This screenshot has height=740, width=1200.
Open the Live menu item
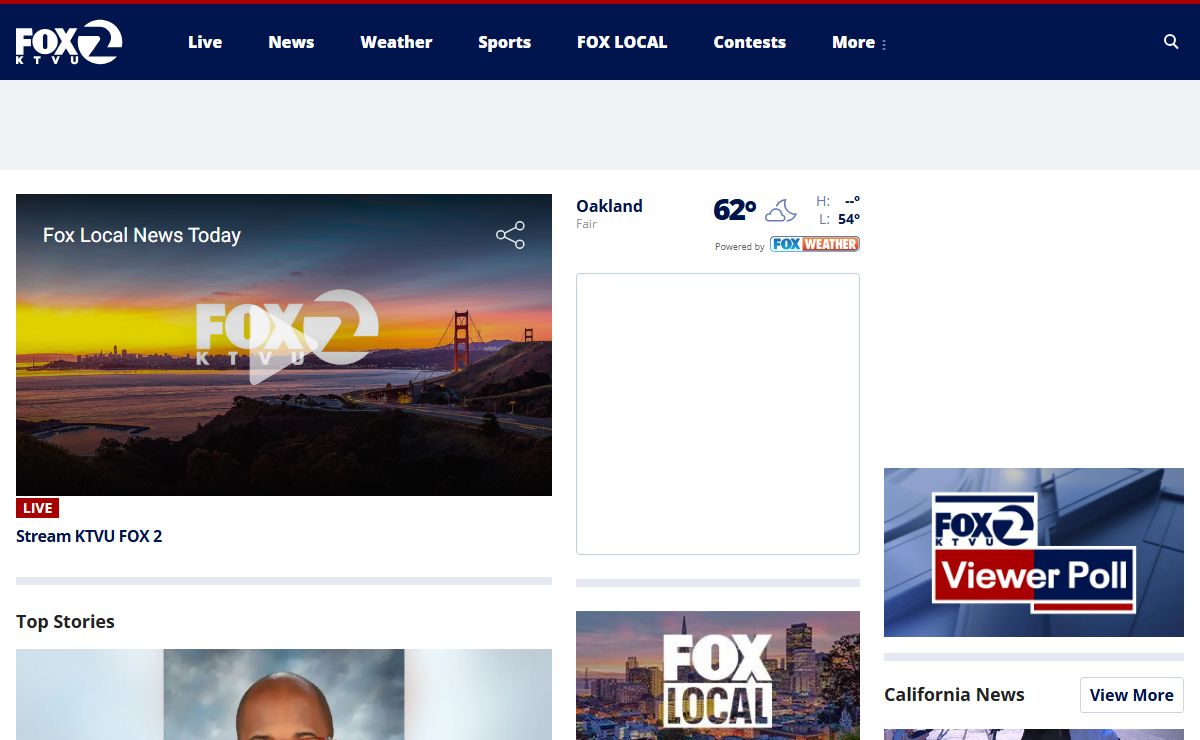(205, 42)
